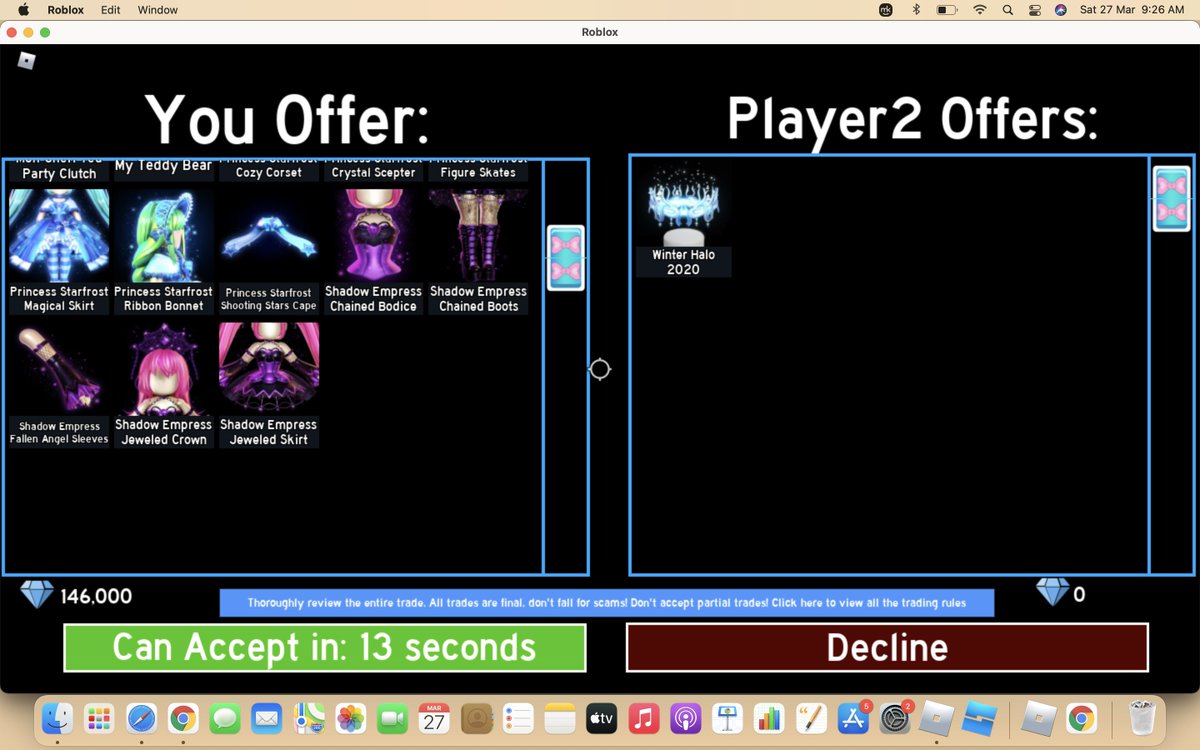This screenshot has height=750, width=1200.
Task: Select Shadow Empress Jeweled Skirt item
Action: coord(269,385)
